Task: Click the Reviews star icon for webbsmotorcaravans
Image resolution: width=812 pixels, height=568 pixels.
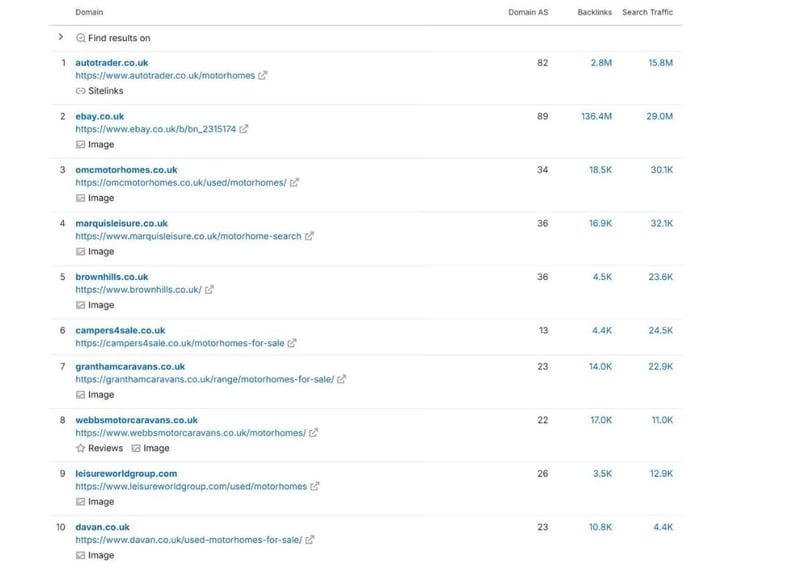Action: click(x=80, y=448)
